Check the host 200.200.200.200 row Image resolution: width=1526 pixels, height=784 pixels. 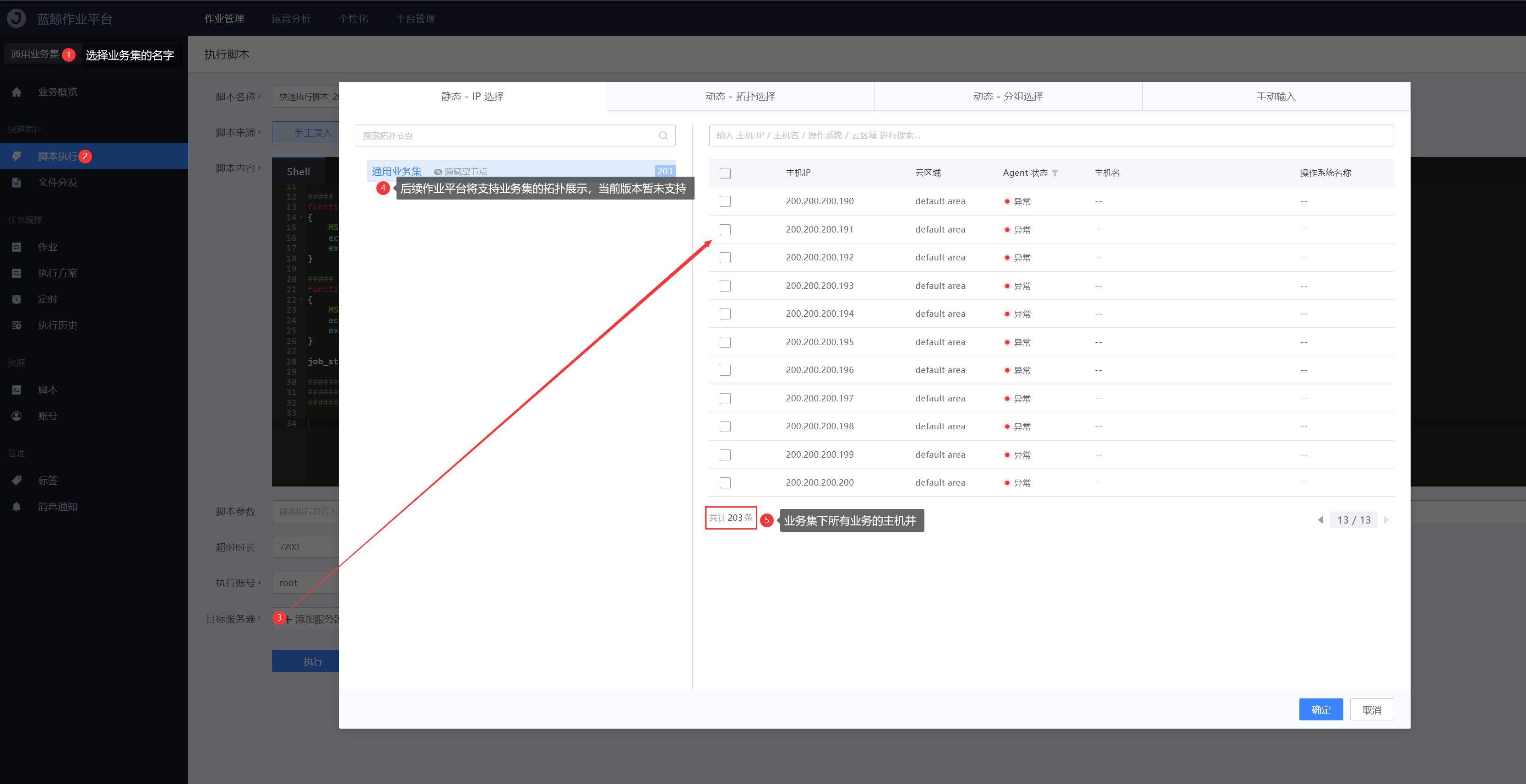[725, 482]
